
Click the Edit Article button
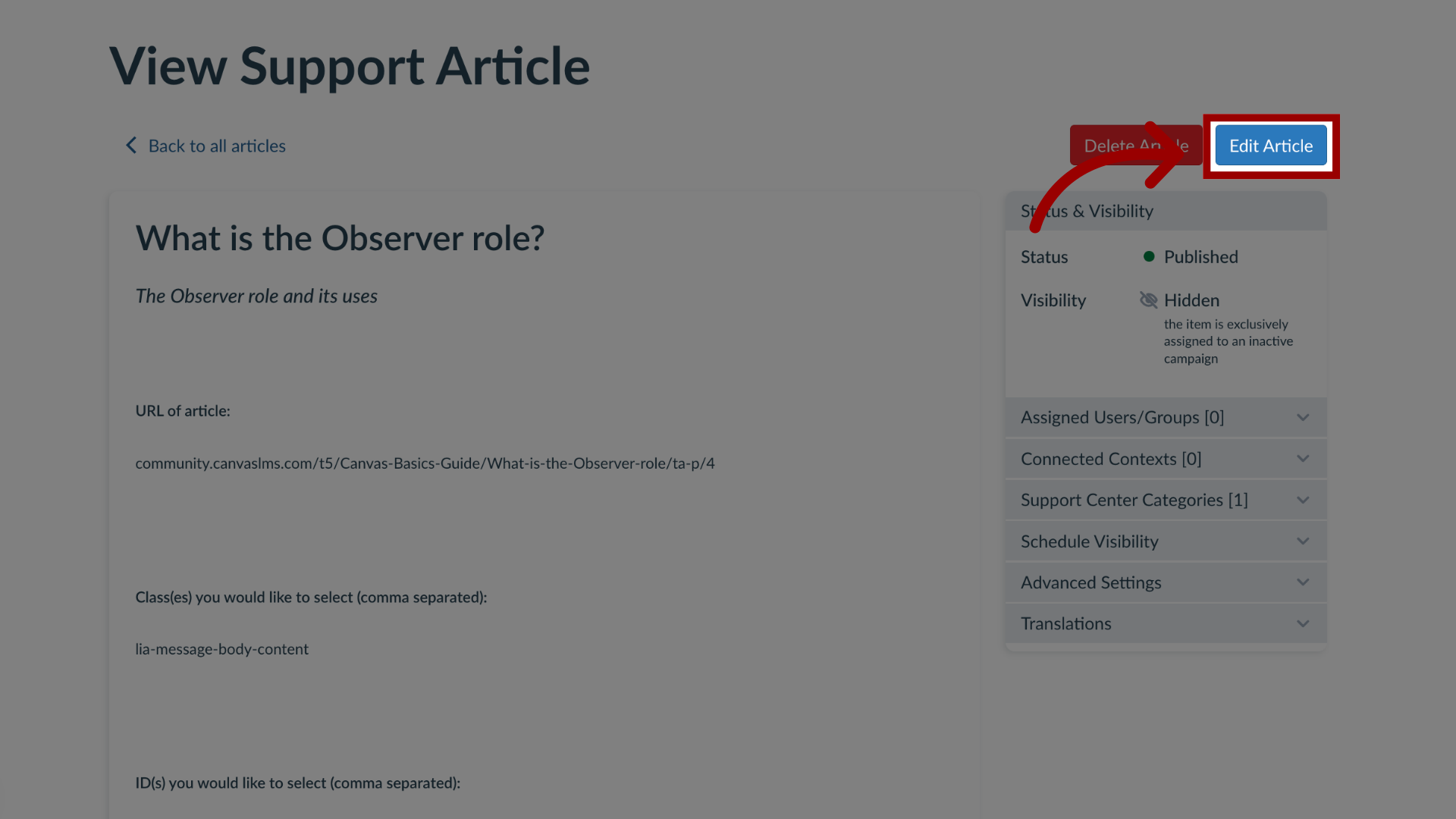tap(1271, 145)
